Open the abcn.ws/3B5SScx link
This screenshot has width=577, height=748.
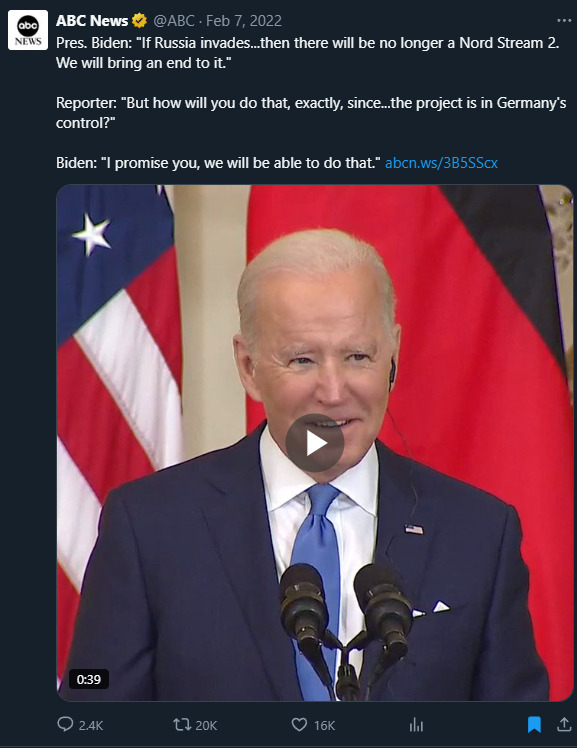(x=441, y=163)
